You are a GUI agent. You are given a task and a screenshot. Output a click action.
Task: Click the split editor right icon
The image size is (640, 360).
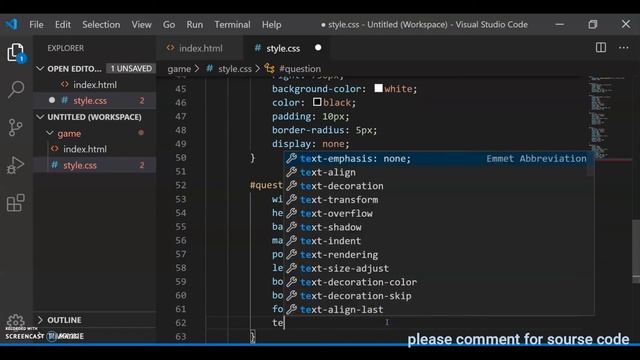click(x=601, y=48)
